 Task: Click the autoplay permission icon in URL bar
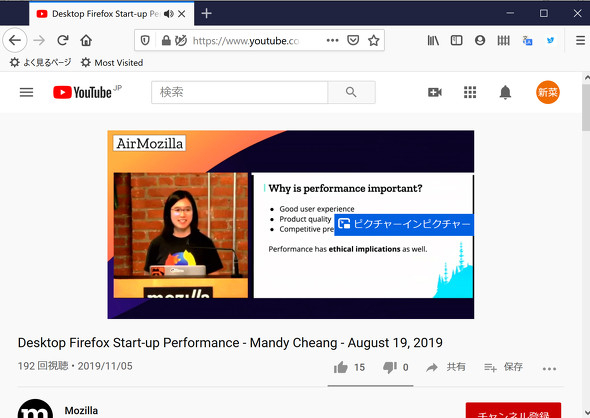pyautogui.click(x=181, y=40)
